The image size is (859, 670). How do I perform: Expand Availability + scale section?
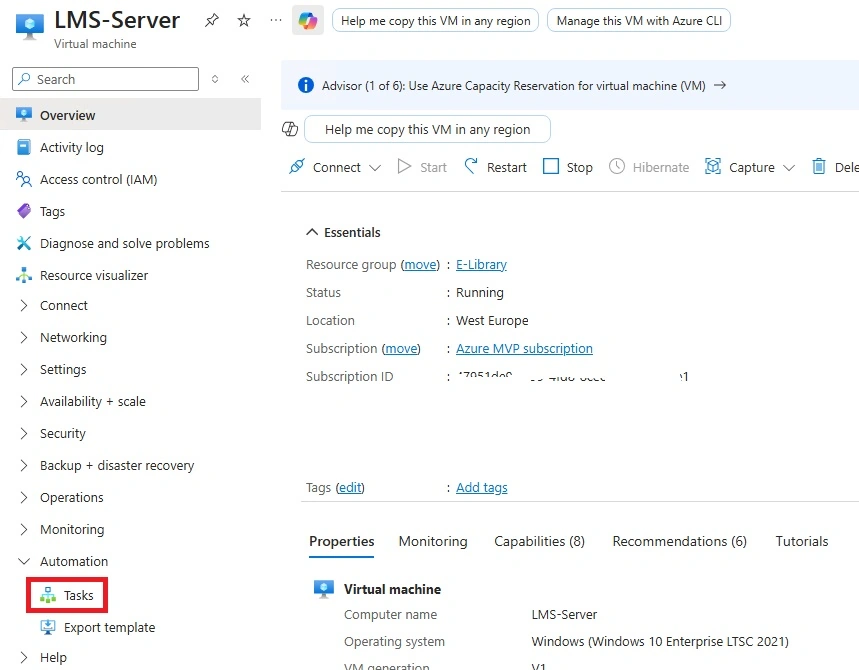(23, 402)
